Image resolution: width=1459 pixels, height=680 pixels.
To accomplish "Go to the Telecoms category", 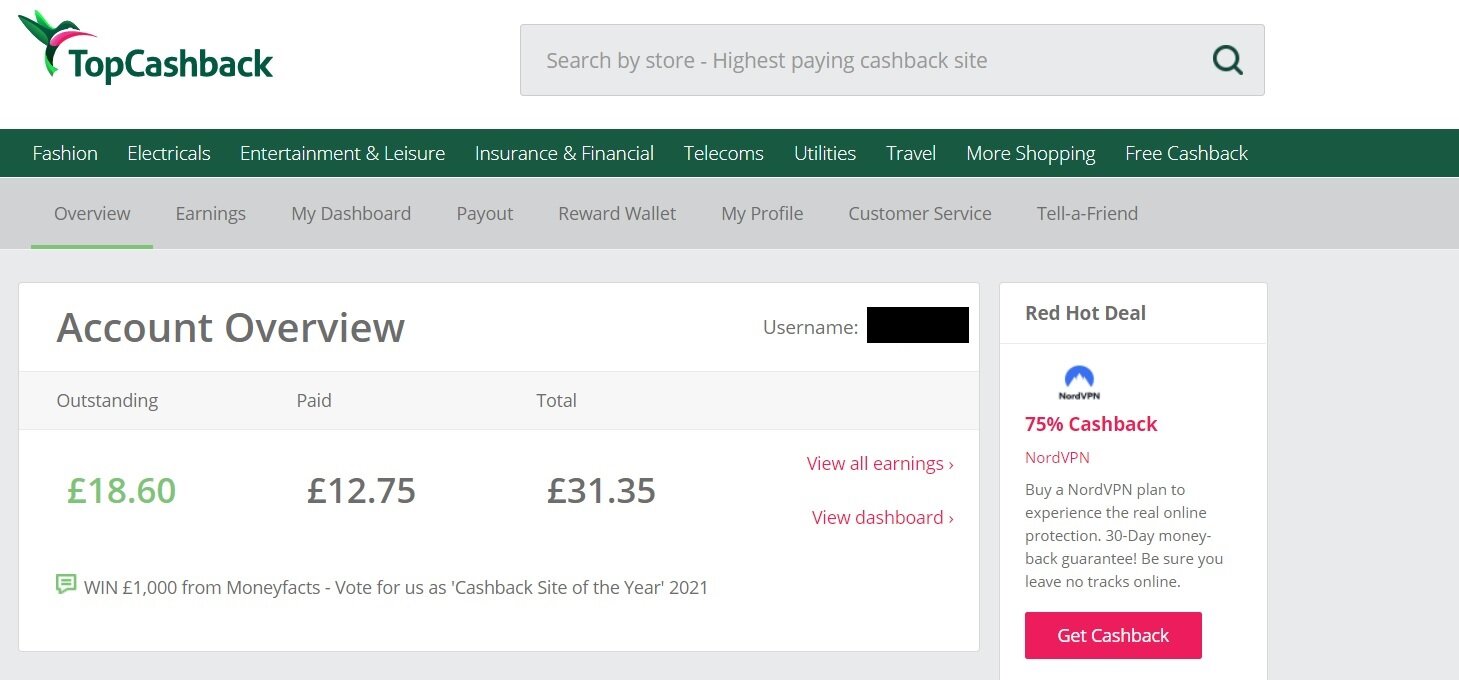I will (724, 153).
